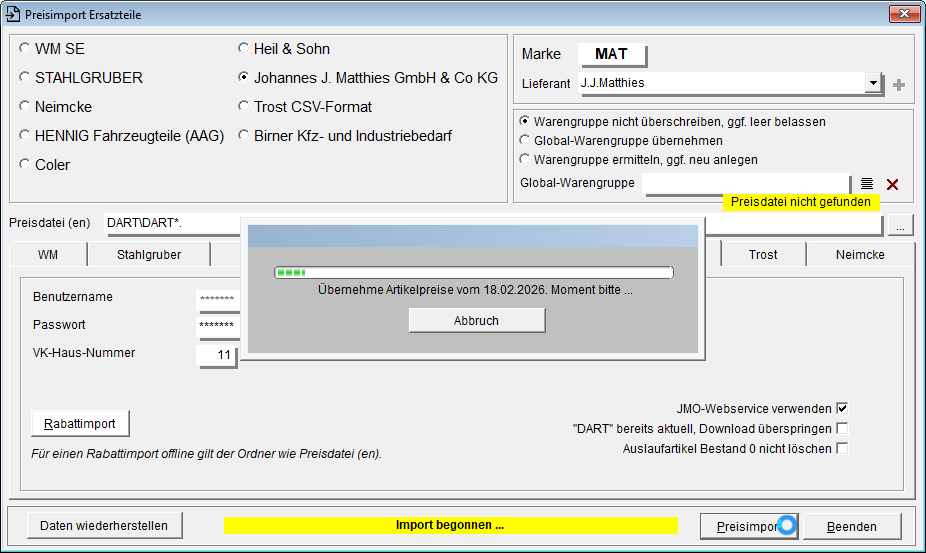Click the Global-Warengruppe input field
This screenshot has width=926, height=553.
pyautogui.click(x=746, y=184)
